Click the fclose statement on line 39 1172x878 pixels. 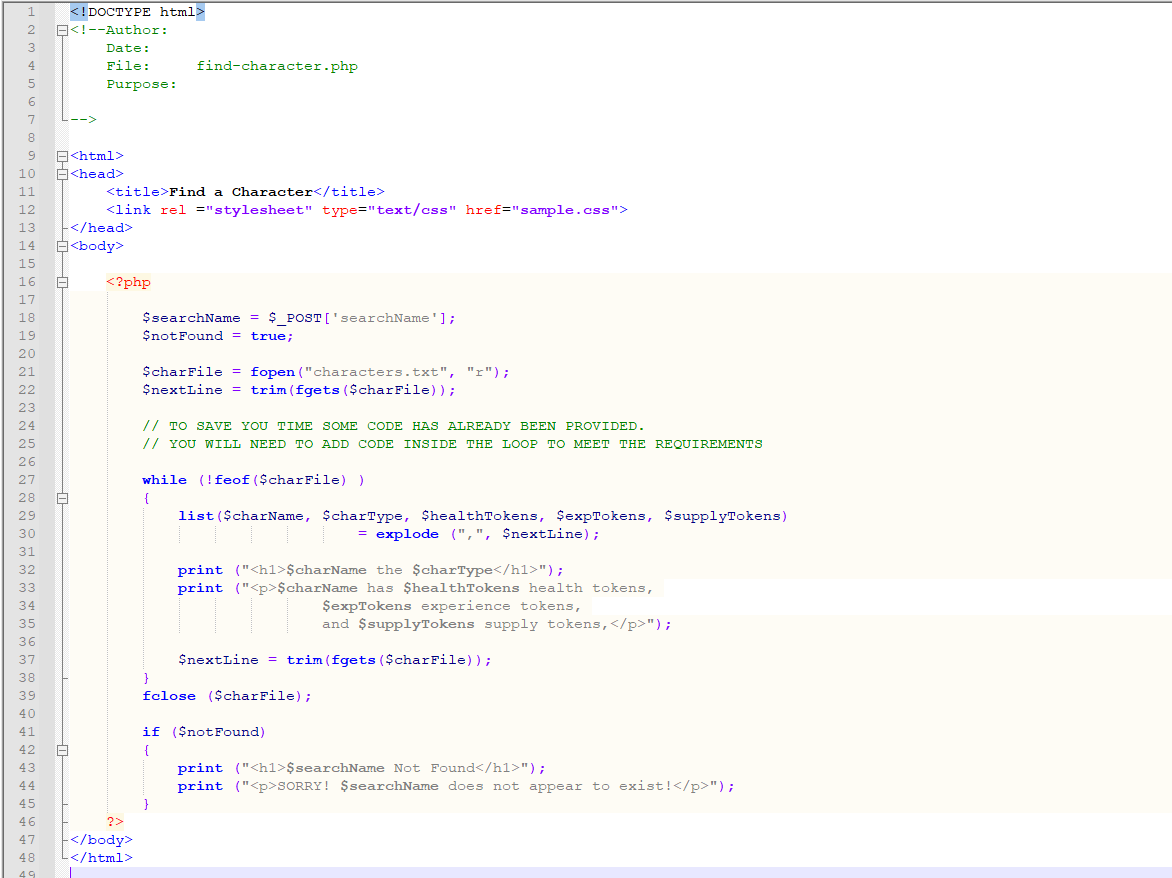click(x=169, y=695)
